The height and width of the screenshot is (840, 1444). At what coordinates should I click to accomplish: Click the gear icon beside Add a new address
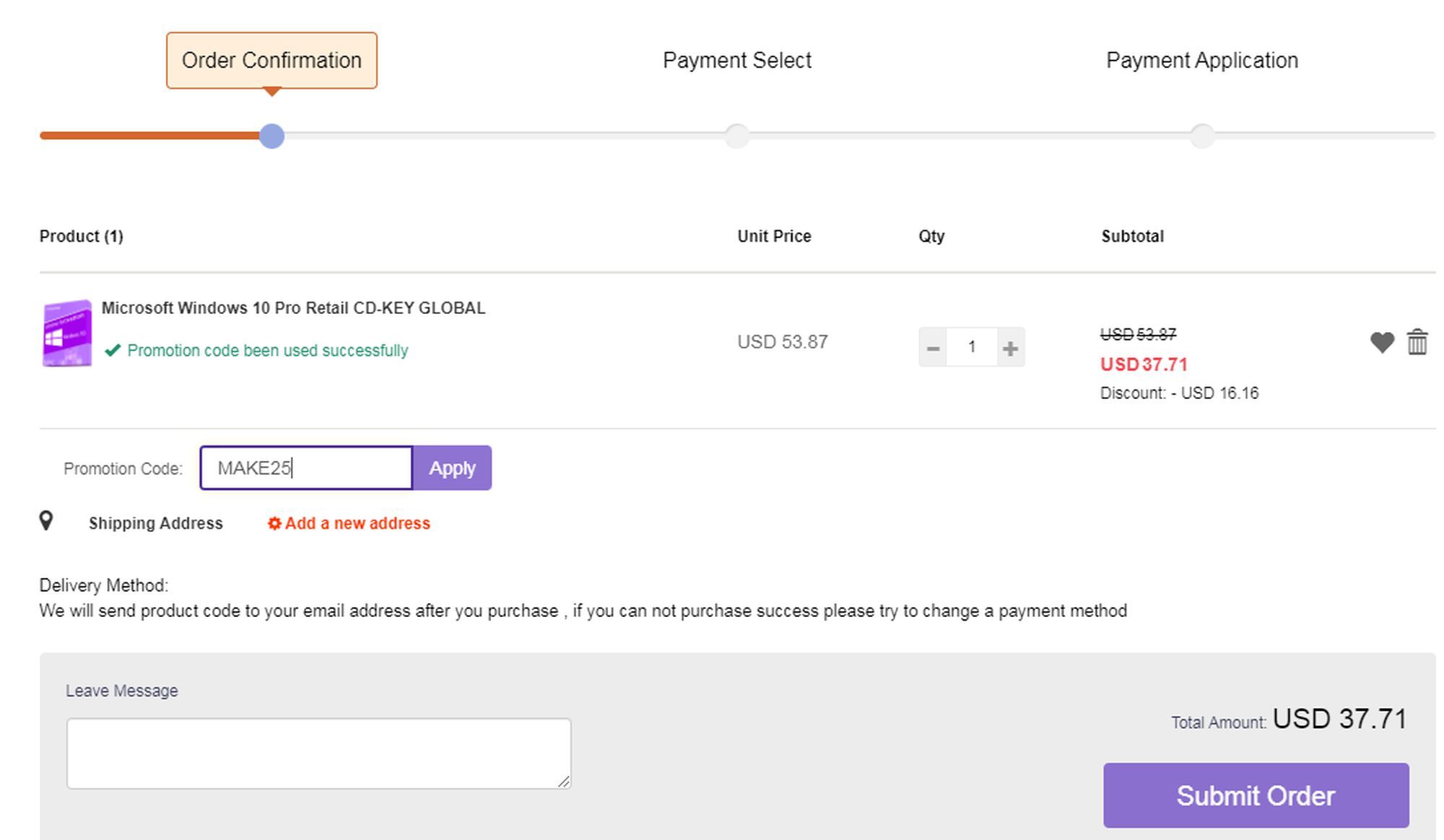pos(274,523)
